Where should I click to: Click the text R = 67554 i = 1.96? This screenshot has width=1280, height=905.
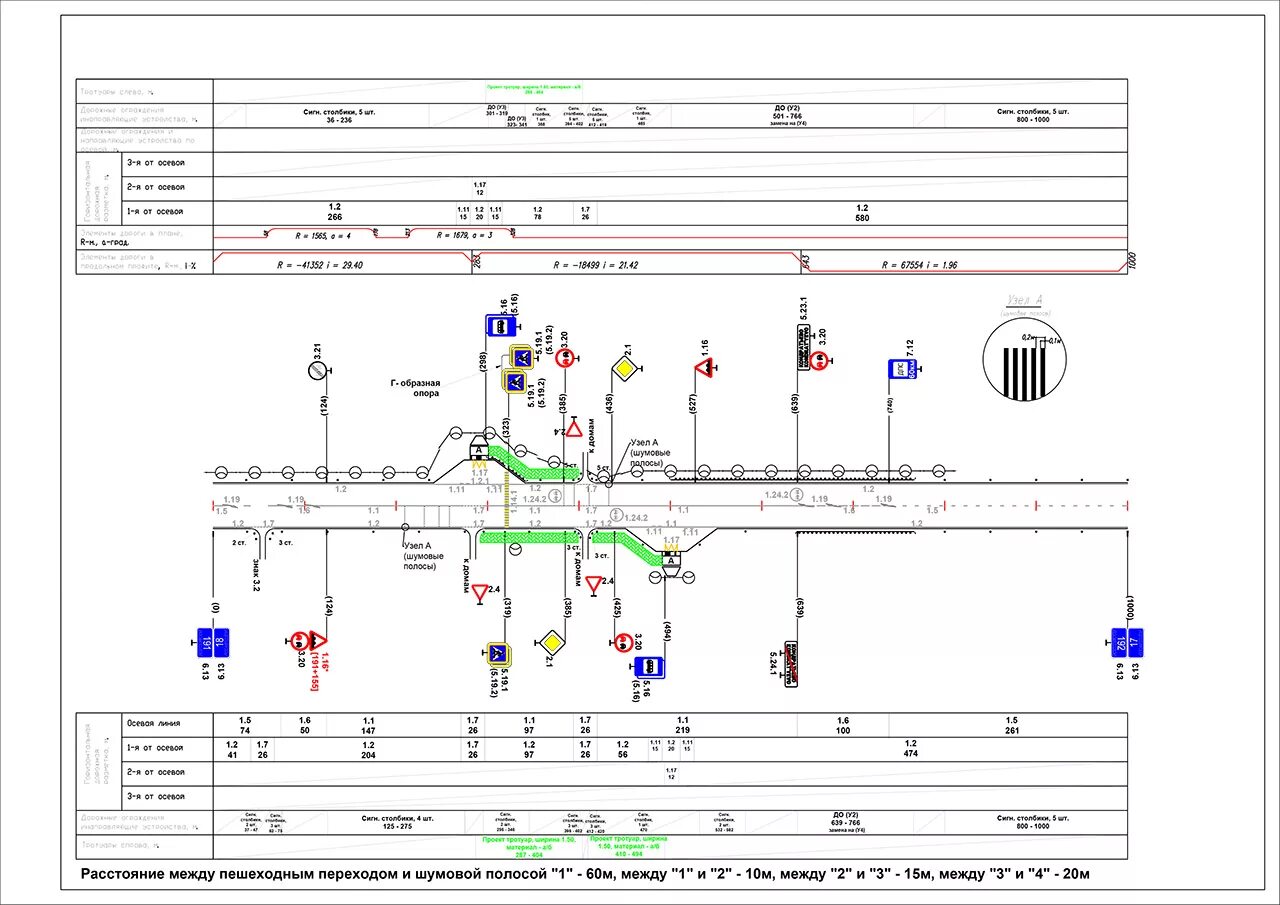click(x=920, y=266)
